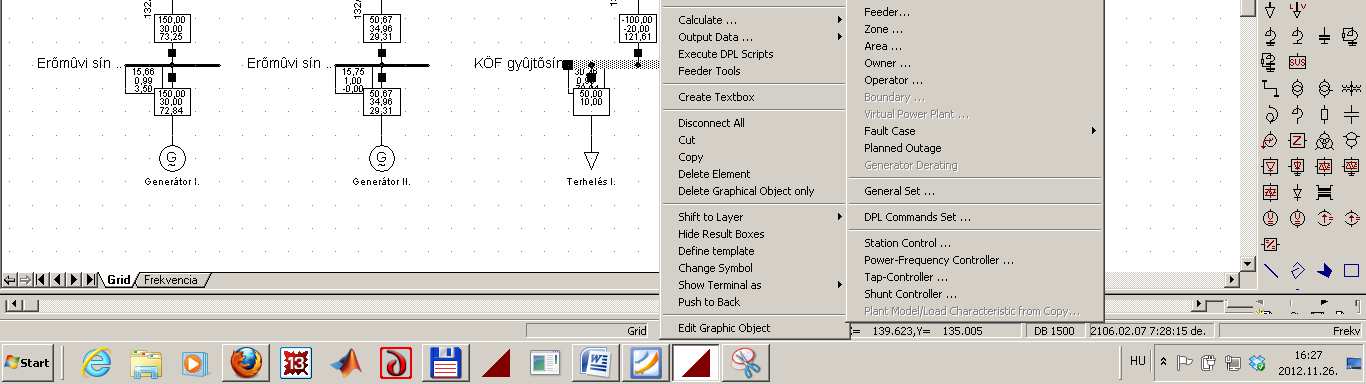Screen dimensions: 1366x384
Task: Switch to the Frekvencia tab
Action: [171, 279]
